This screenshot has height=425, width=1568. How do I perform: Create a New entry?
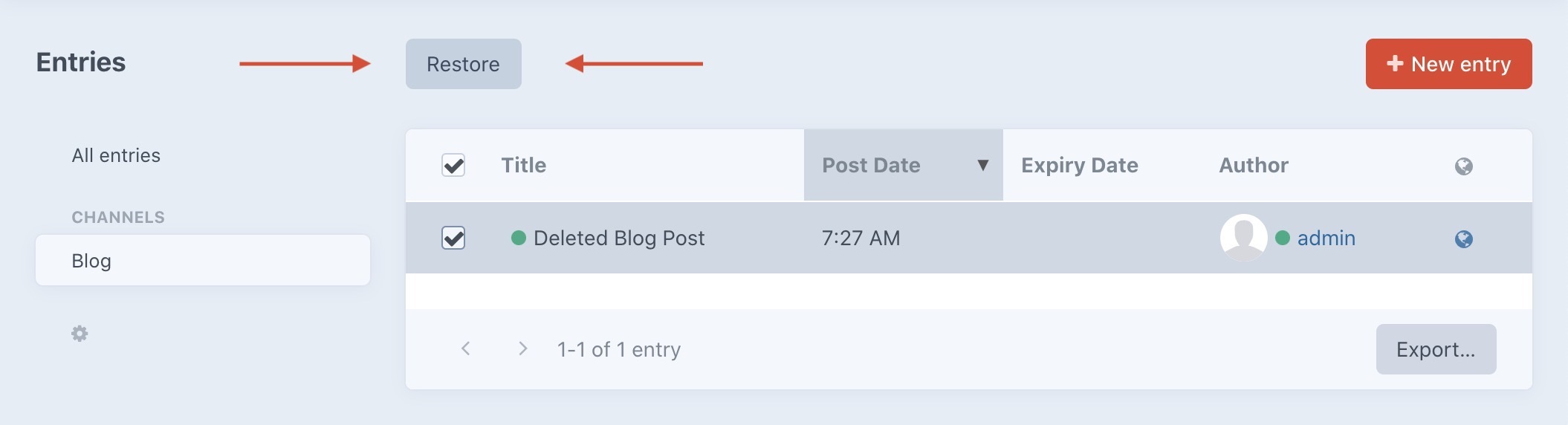1448,64
